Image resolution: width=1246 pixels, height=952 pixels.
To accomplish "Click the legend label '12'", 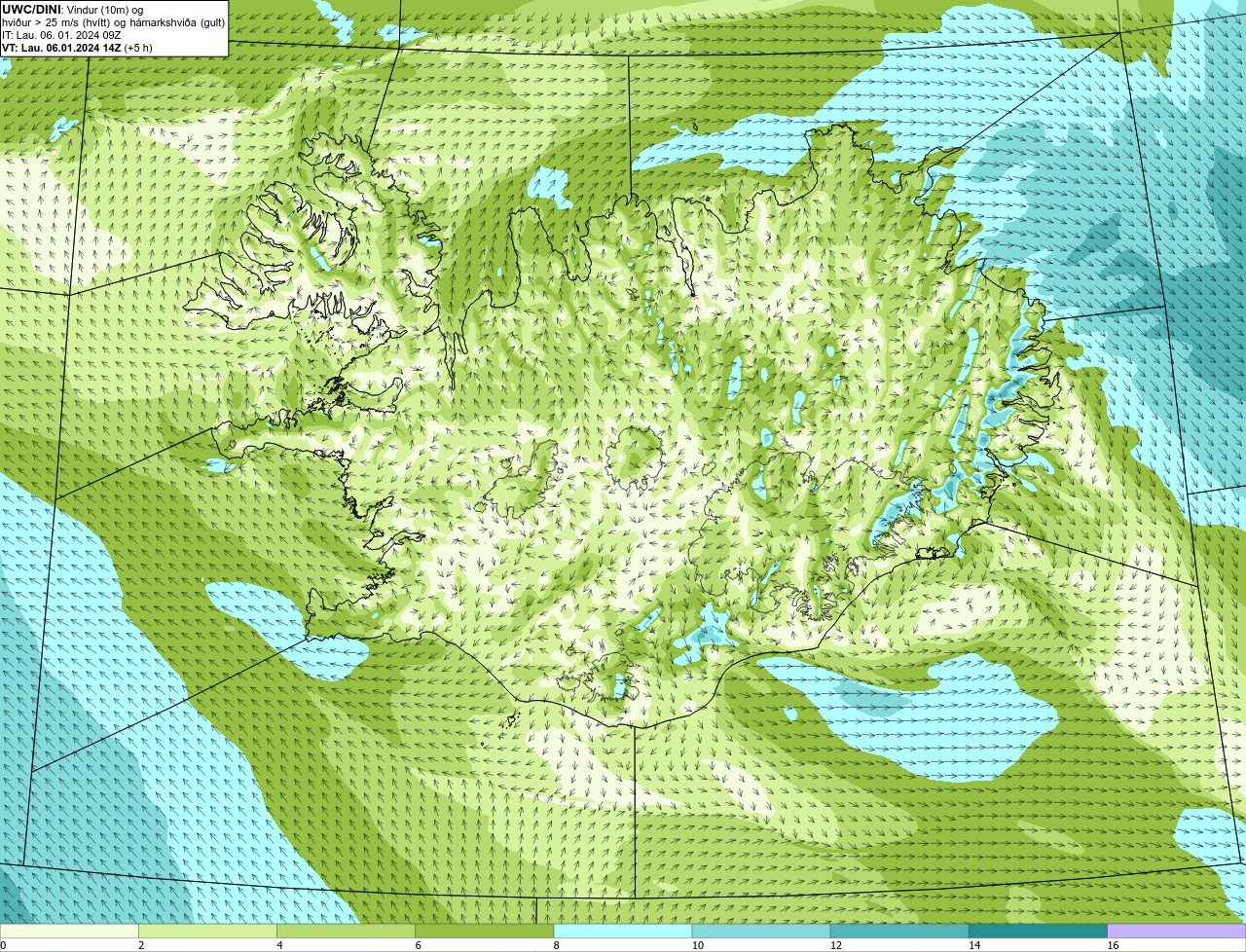I will point(836,945).
